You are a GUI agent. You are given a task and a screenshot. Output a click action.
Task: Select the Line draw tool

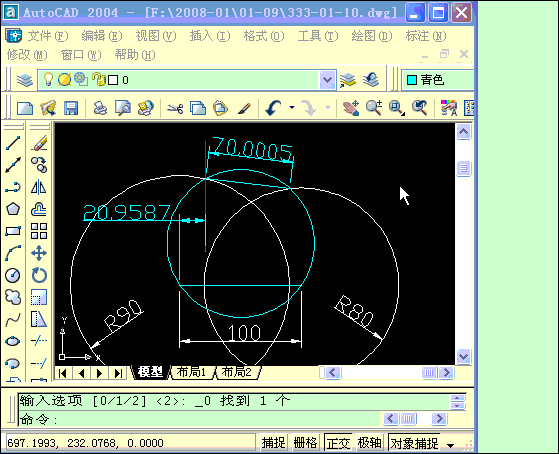coord(13,143)
